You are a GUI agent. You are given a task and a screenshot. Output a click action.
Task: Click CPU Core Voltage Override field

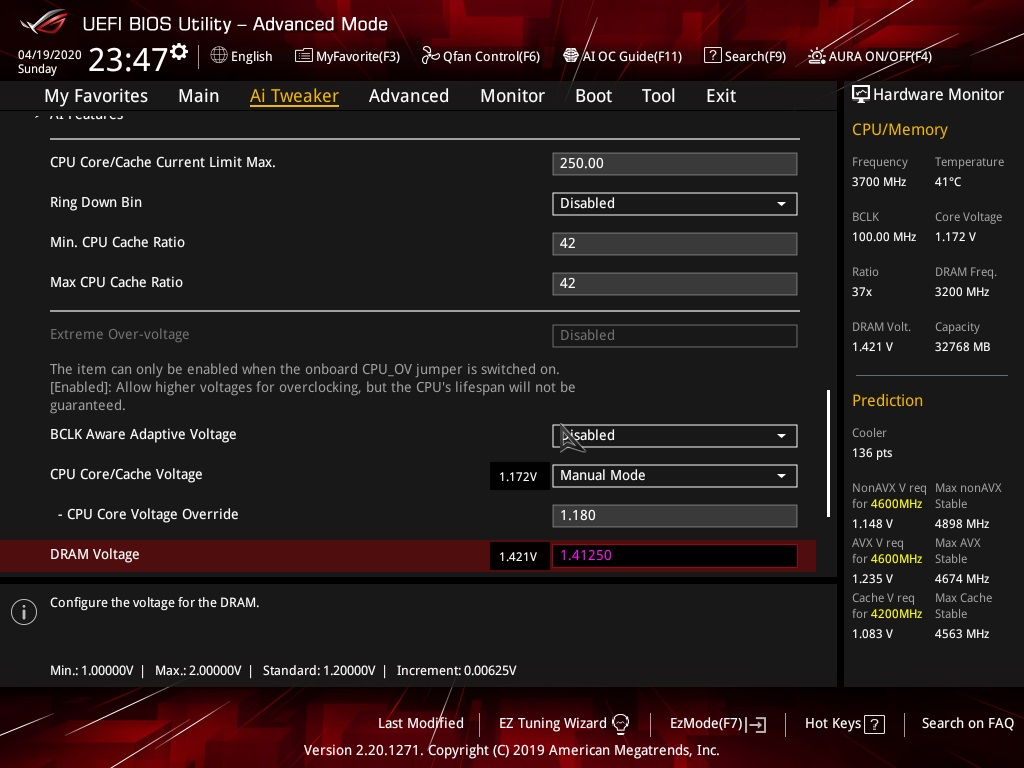point(675,515)
